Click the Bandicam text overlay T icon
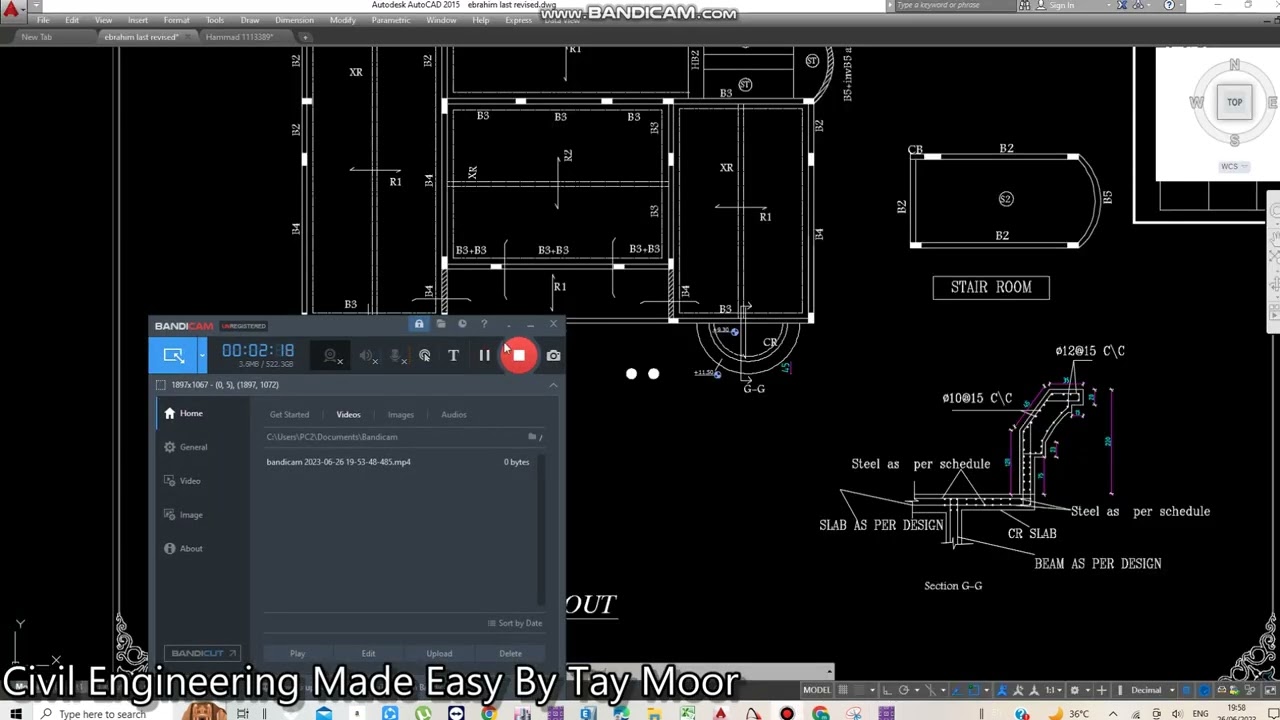Image resolution: width=1280 pixels, height=720 pixels. click(453, 355)
